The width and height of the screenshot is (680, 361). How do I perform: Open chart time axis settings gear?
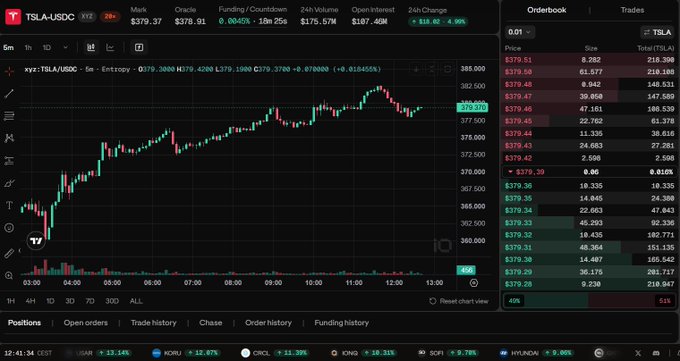click(474, 283)
